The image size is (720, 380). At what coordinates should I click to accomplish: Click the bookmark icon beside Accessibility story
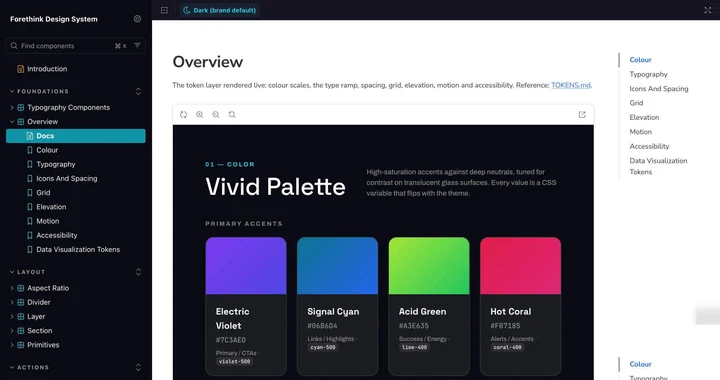pyautogui.click(x=30, y=235)
